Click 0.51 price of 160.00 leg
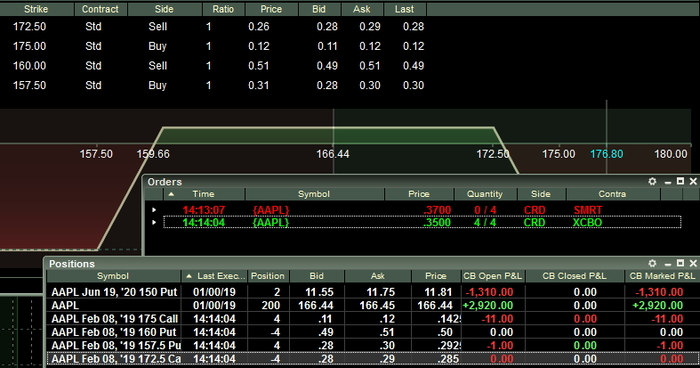Viewport: 700px width, 368px height. click(x=259, y=66)
